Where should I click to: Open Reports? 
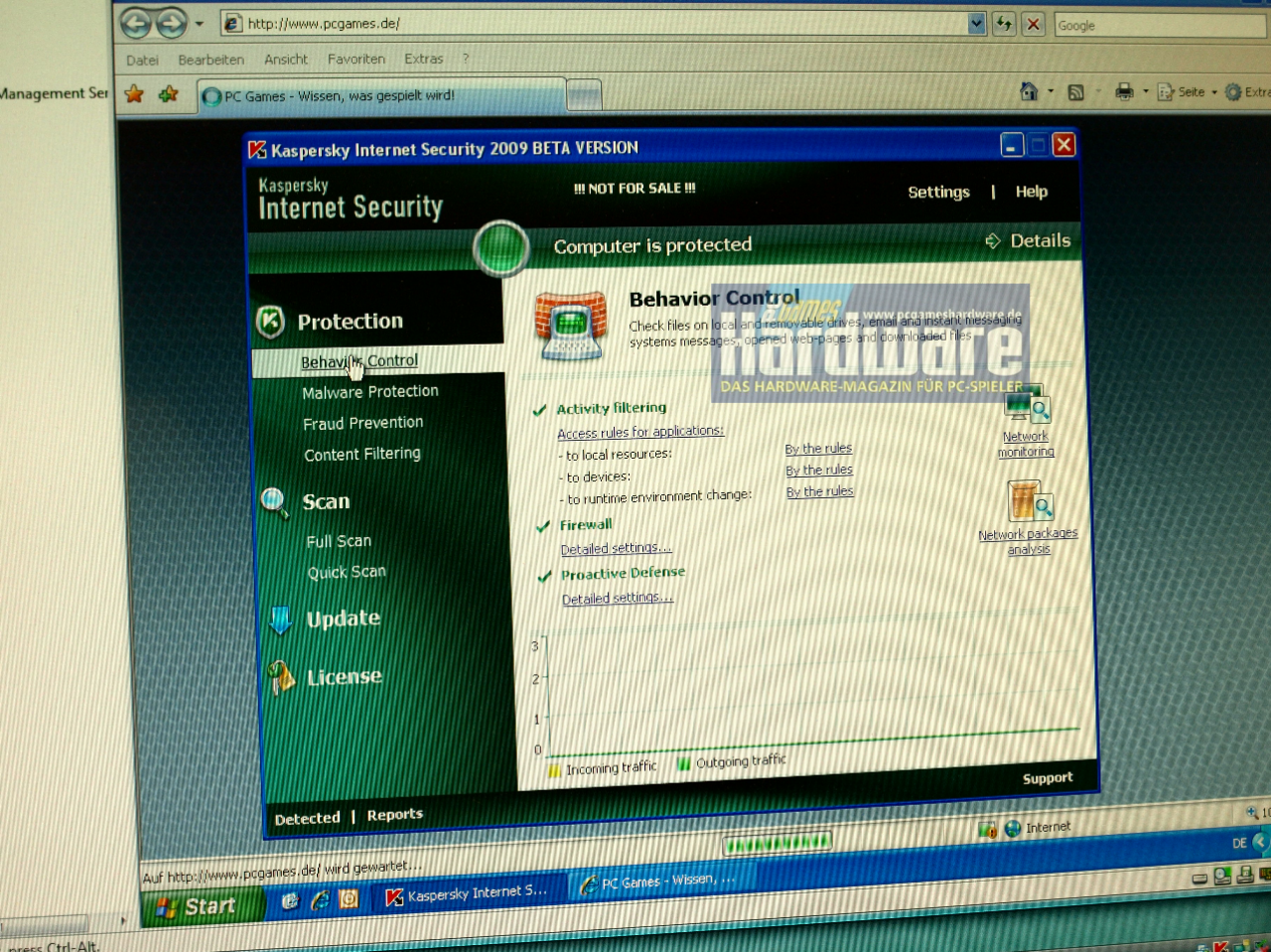(x=395, y=815)
